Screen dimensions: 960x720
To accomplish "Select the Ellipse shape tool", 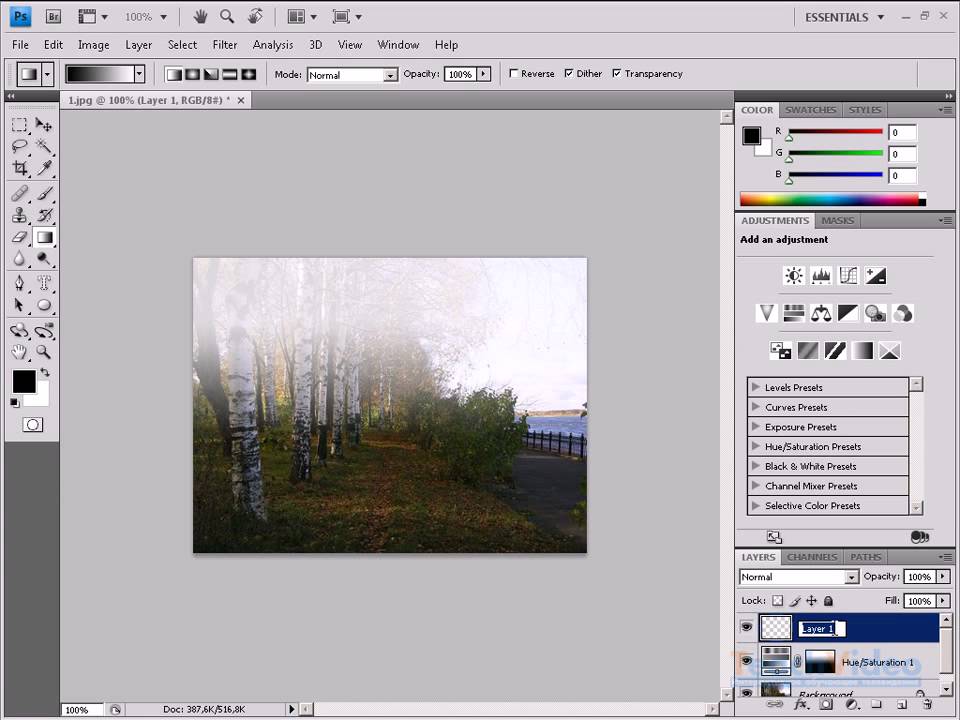I will (43, 304).
